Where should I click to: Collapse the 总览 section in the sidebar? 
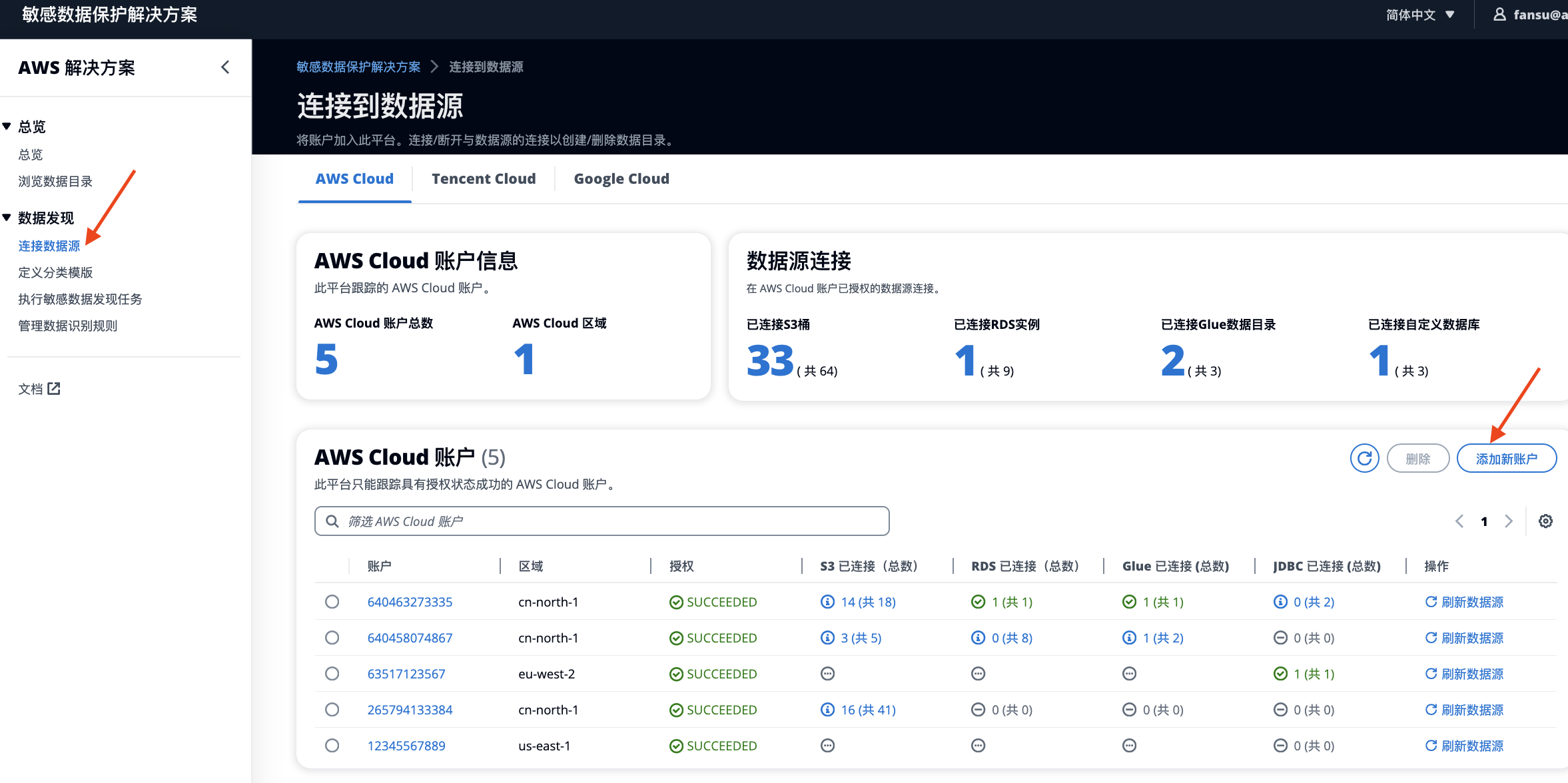point(7,127)
